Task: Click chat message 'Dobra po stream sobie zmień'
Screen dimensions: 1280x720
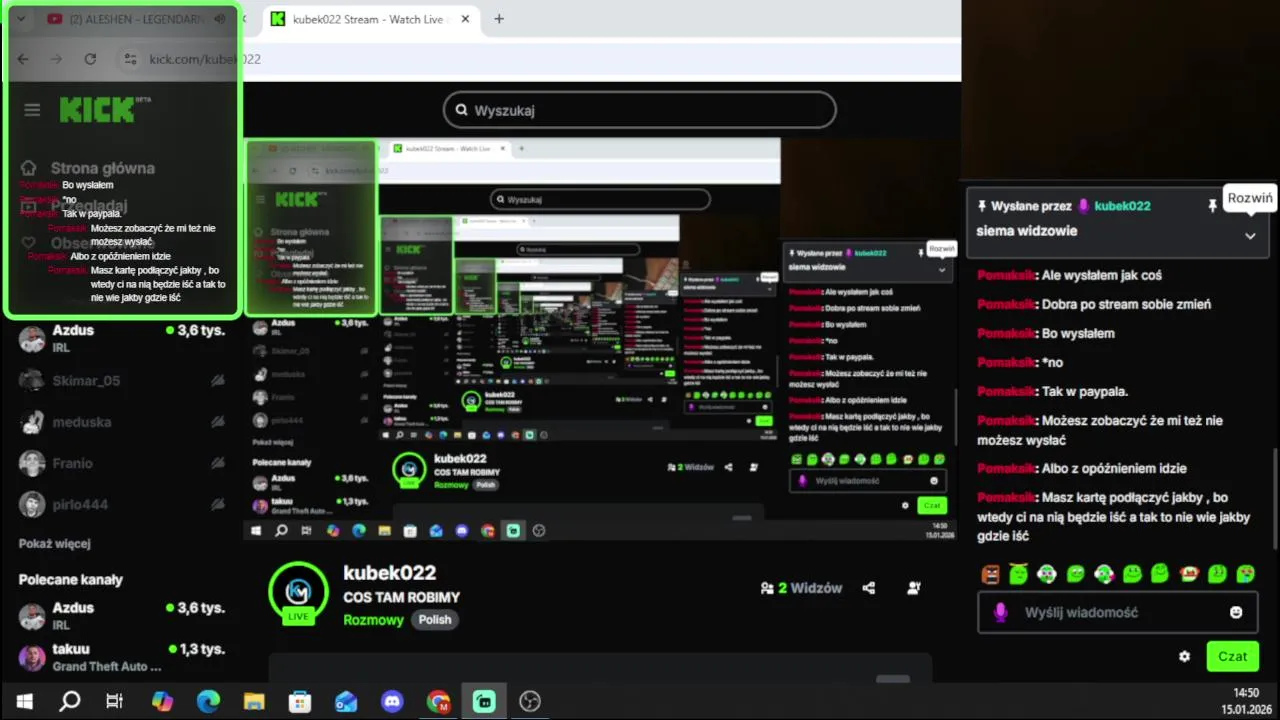Action: pyautogui.click(x=1094, y=304)
